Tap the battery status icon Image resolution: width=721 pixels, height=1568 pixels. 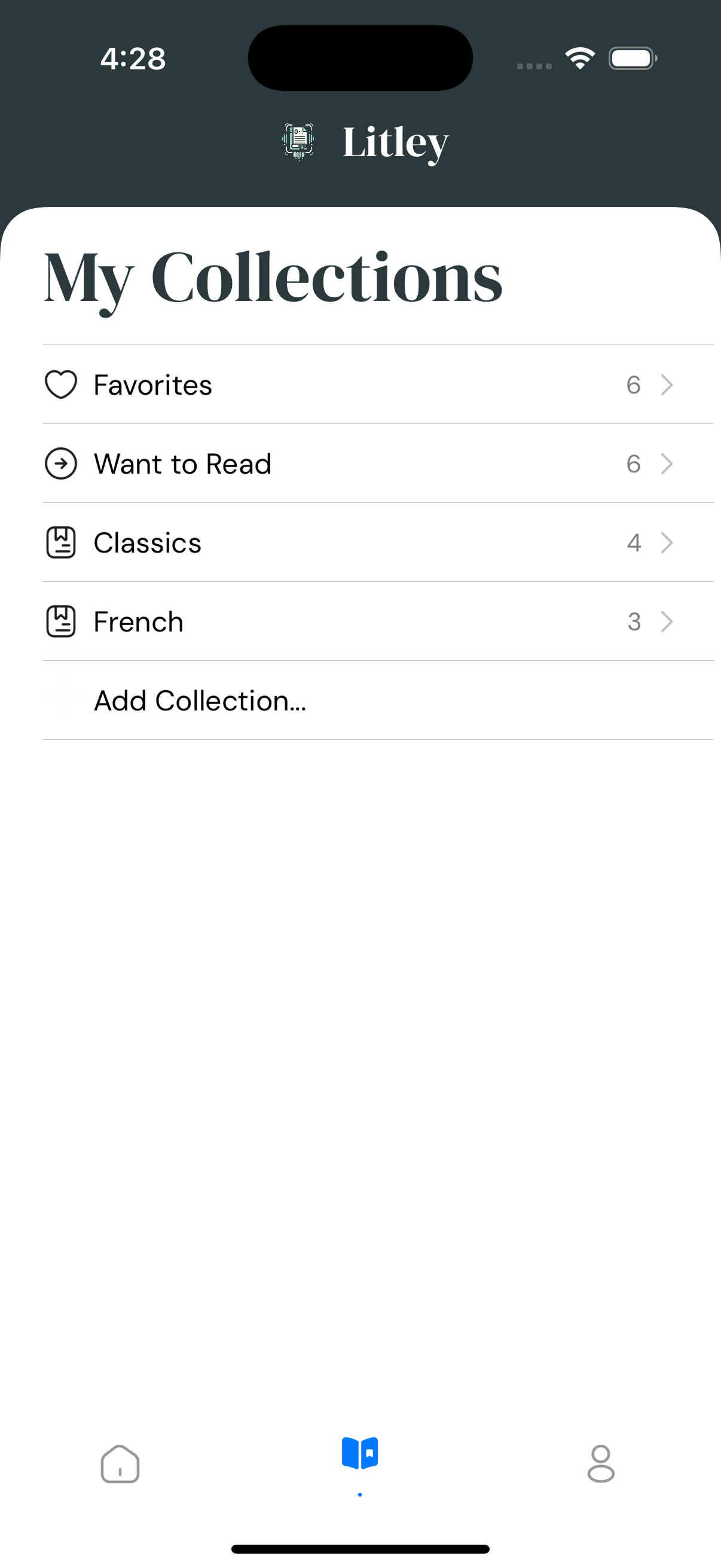click(632, 59)
